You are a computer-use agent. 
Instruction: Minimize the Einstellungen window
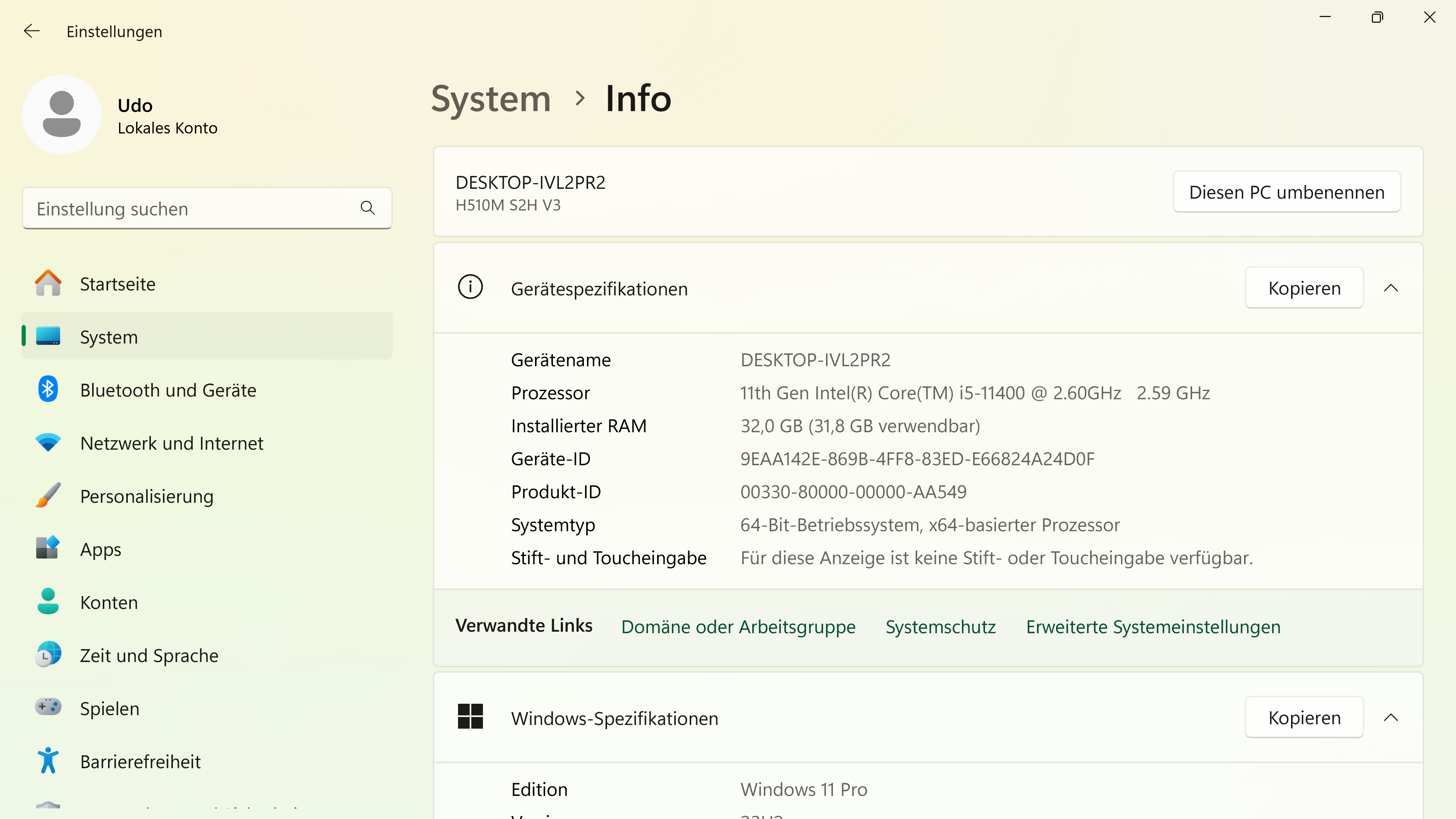click(1325, 17)
